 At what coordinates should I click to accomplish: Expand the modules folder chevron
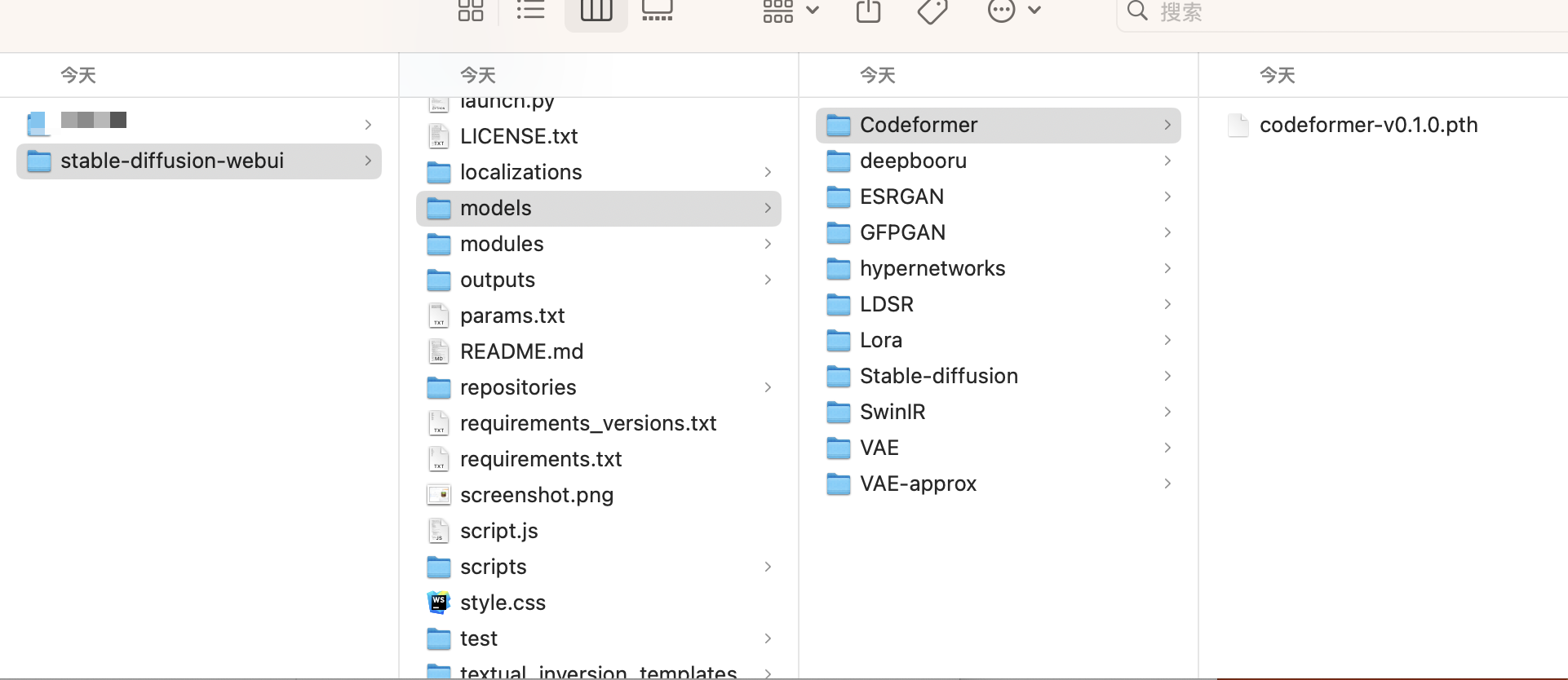tap(768, 244)
